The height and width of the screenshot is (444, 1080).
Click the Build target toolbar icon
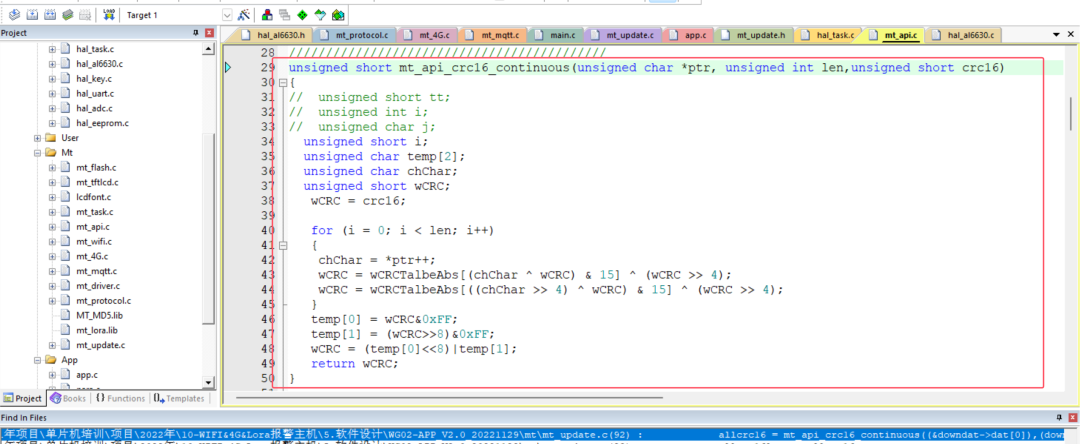point(32,14)
